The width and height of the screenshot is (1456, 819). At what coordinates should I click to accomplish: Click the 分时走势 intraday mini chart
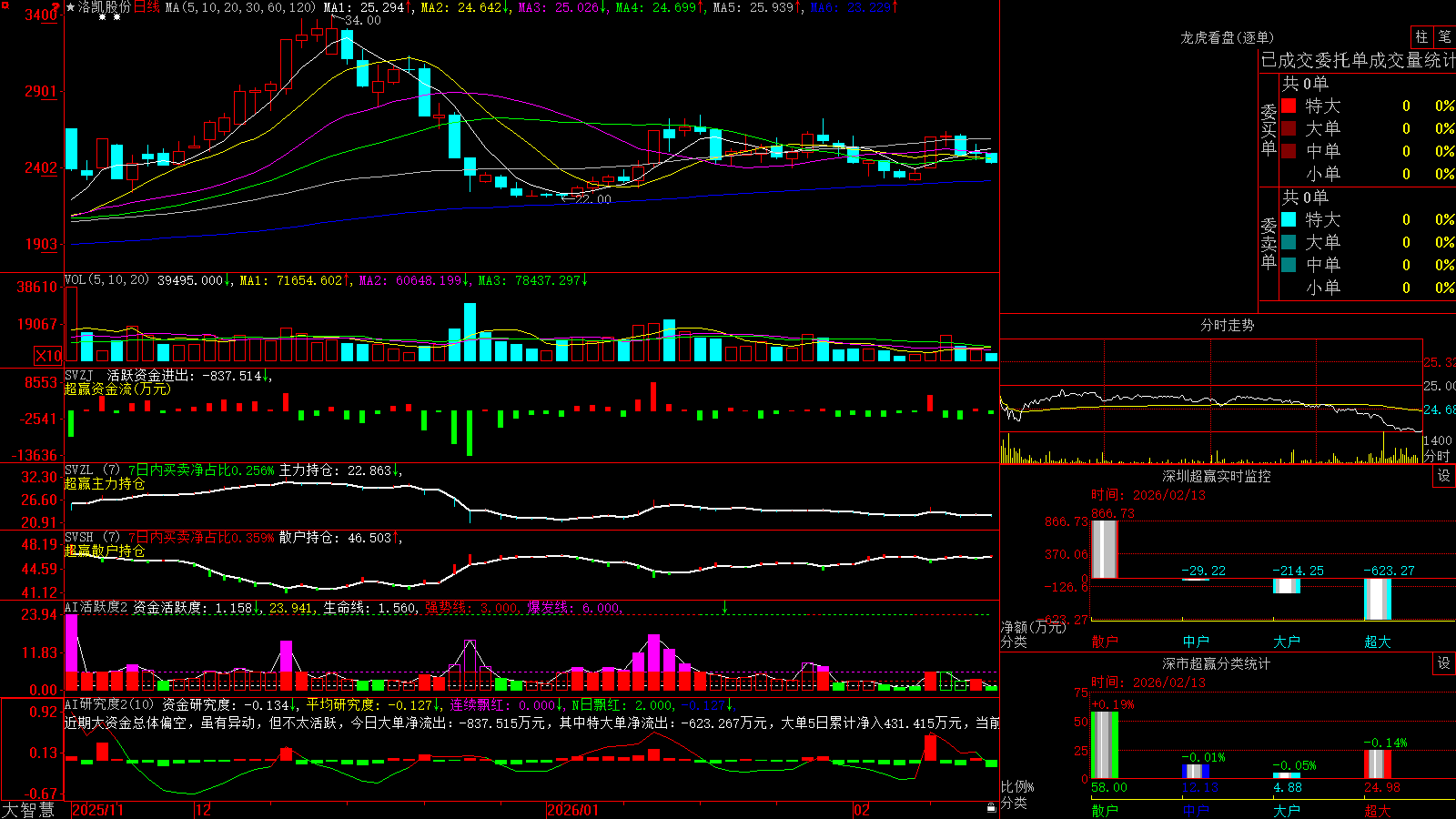click(1210, 400)
